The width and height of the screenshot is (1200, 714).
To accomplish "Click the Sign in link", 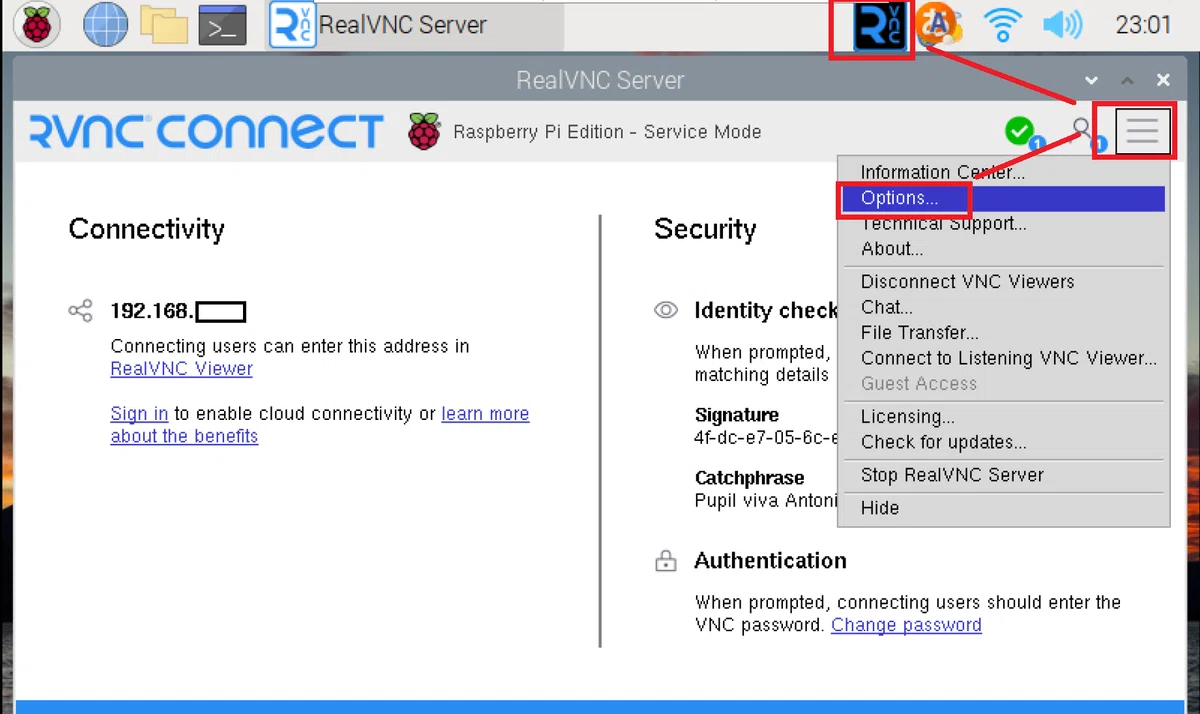I will [139, 414].
